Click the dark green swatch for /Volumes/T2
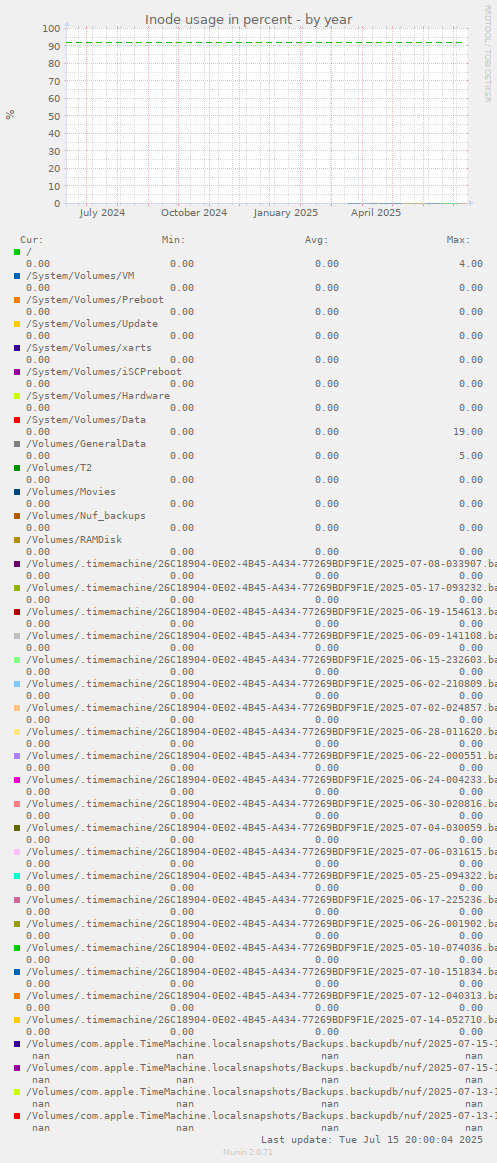This screenshot has width=497, height=1163. point(17,468)
